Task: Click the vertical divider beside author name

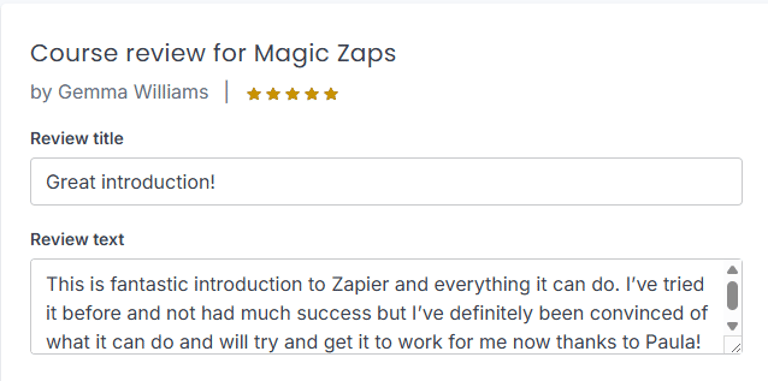Action: pyautogui.click(x=227, y=92)
